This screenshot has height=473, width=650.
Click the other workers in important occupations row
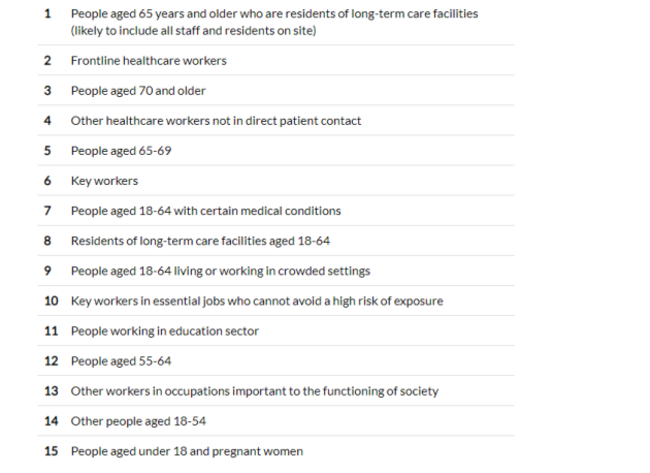click(254, 391)
